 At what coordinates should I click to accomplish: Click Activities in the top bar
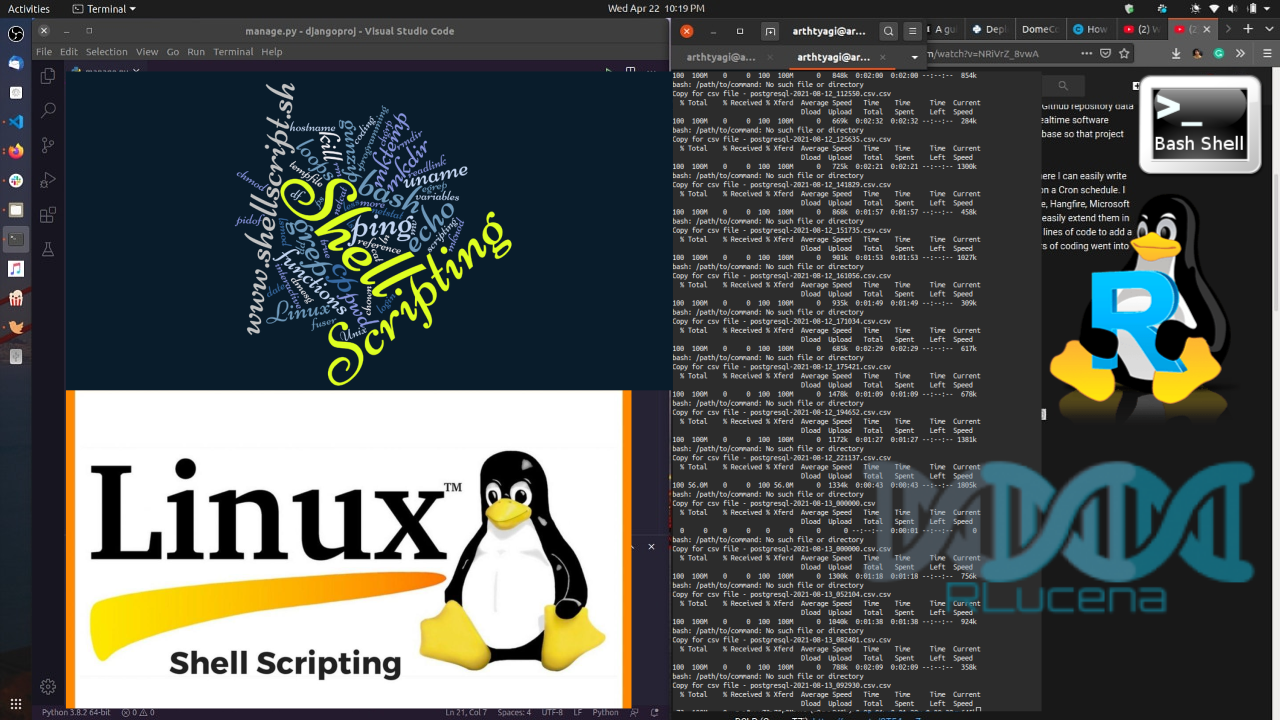click(29, 9)
